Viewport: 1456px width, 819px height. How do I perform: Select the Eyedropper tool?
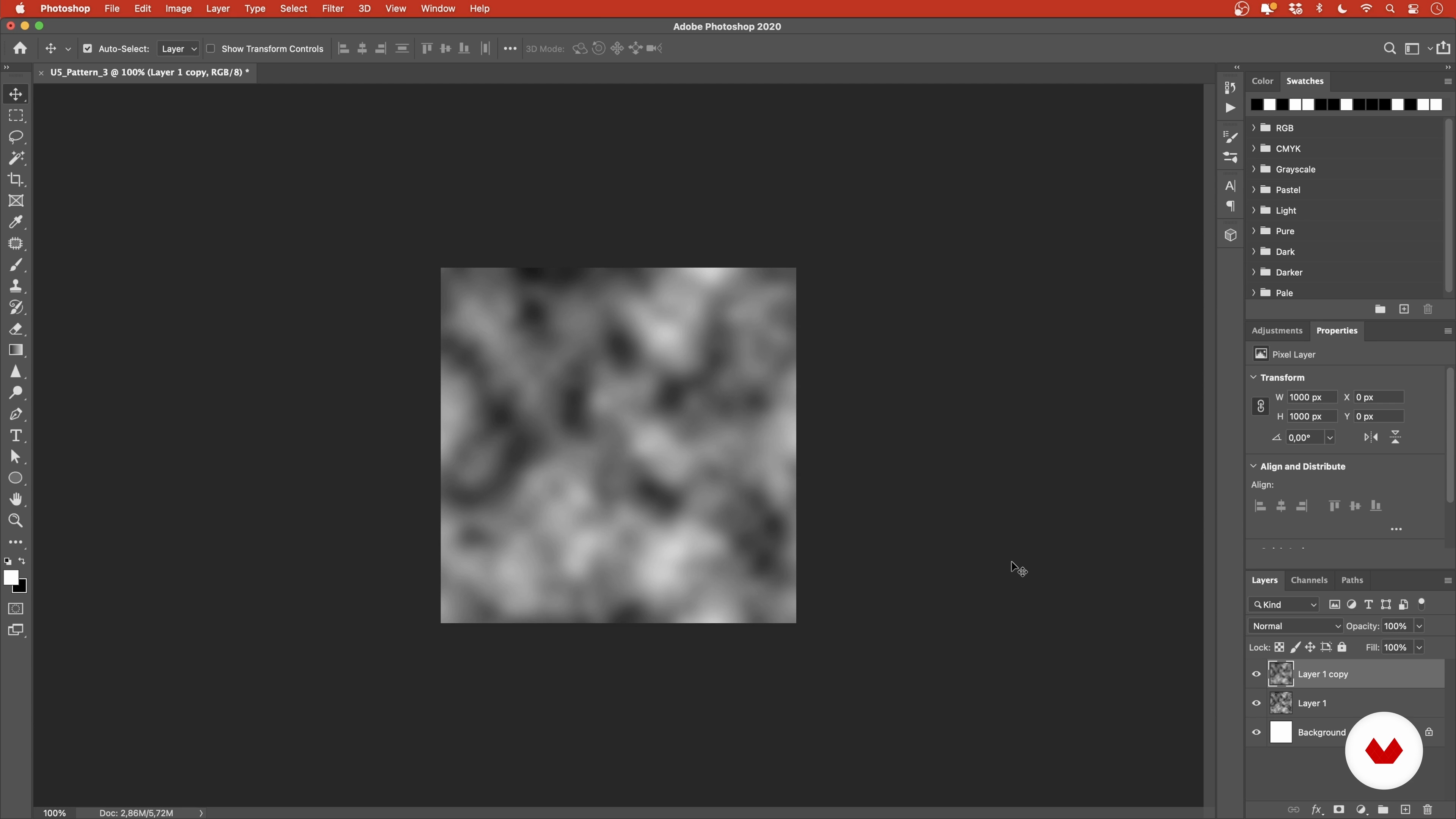(x=16, y=222)
